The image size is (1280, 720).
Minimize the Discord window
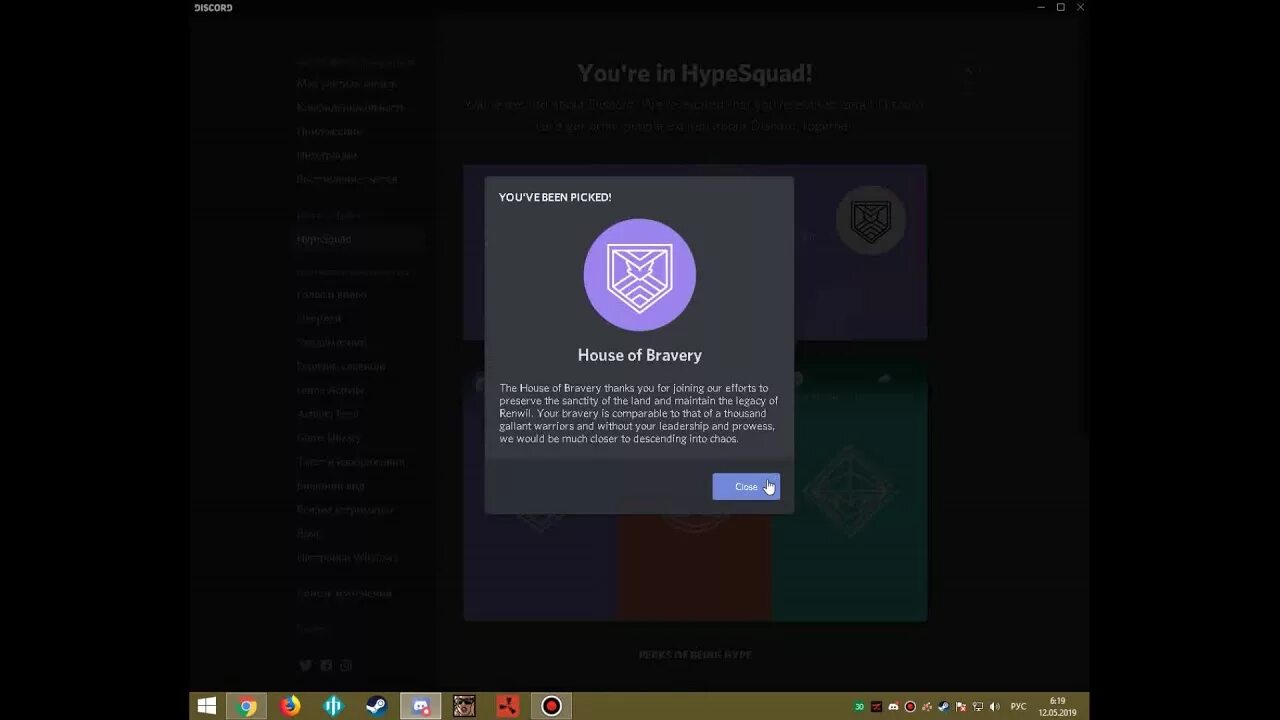pos(1041,7)
